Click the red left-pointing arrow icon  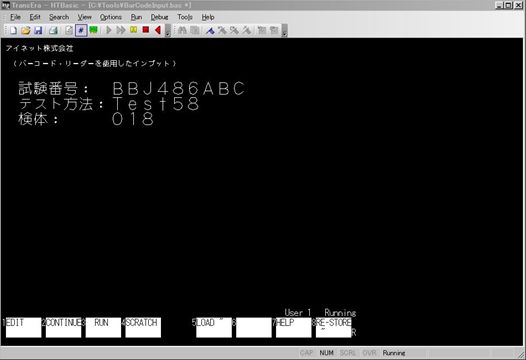[x=158, y=30]
